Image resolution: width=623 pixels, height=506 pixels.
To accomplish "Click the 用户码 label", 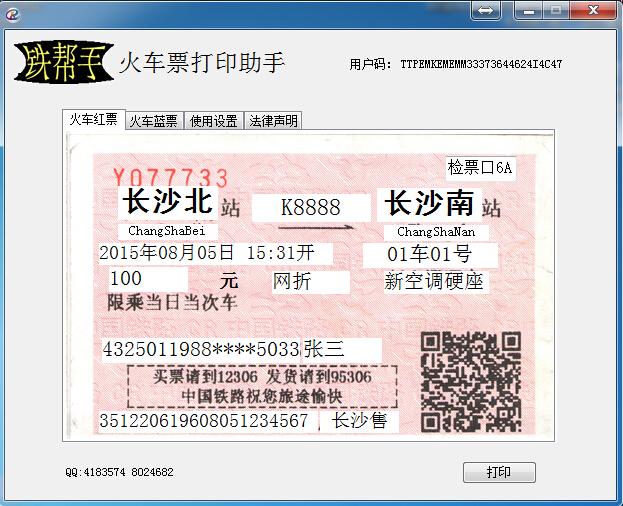I will 370,64.
